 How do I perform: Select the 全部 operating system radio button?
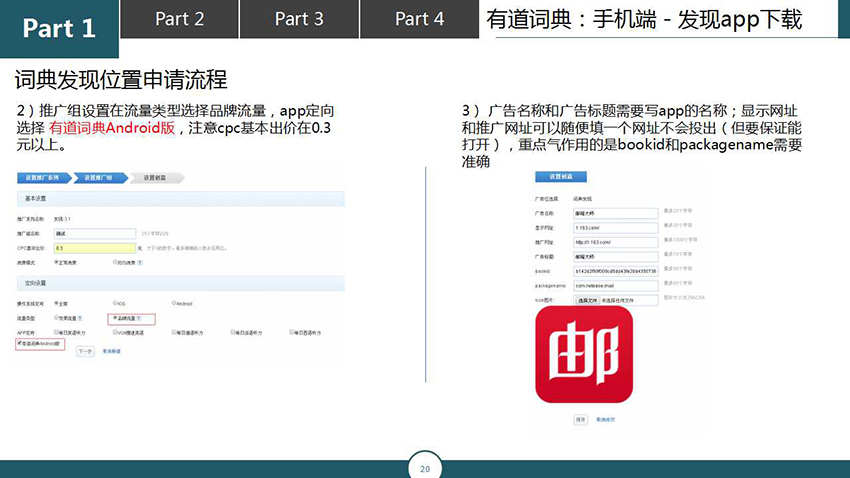pyautogui.click(x=56, y=303)
